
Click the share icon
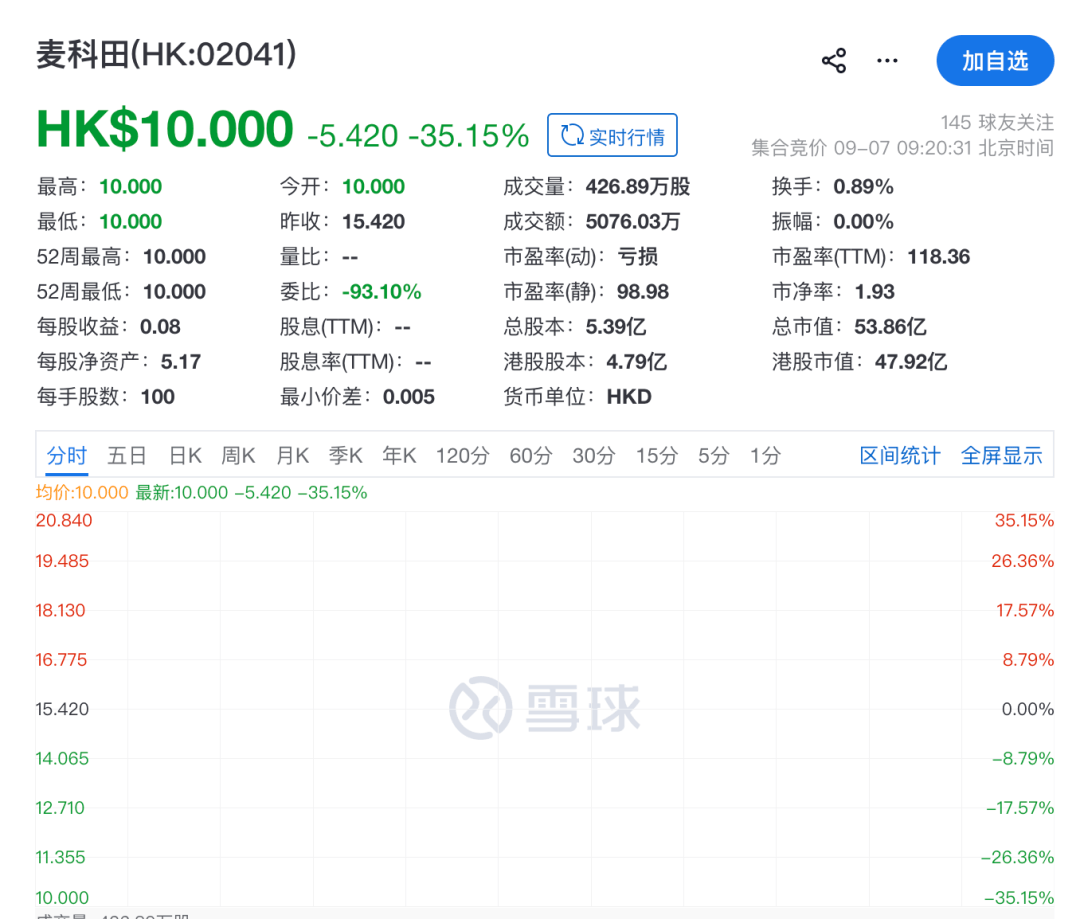[834, 61]
